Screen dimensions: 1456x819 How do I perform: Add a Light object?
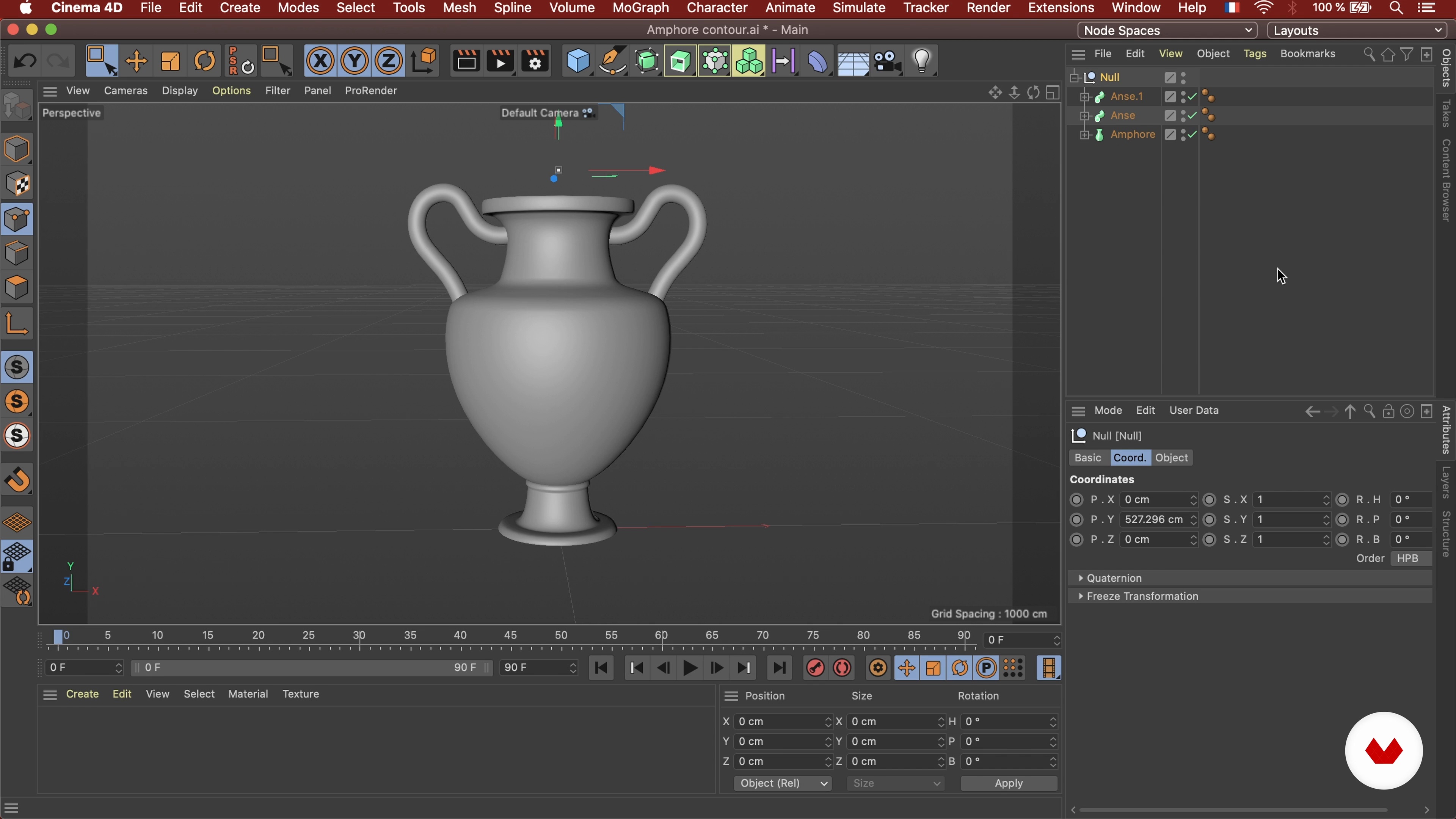click(922, 61)
